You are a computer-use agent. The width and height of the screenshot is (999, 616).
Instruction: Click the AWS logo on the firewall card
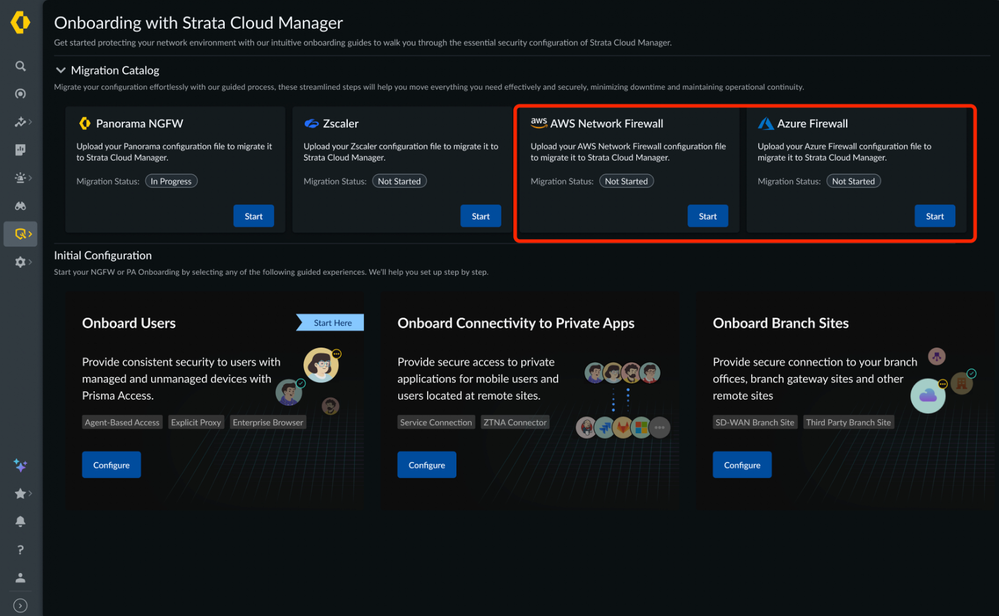[x=538, y=122]
